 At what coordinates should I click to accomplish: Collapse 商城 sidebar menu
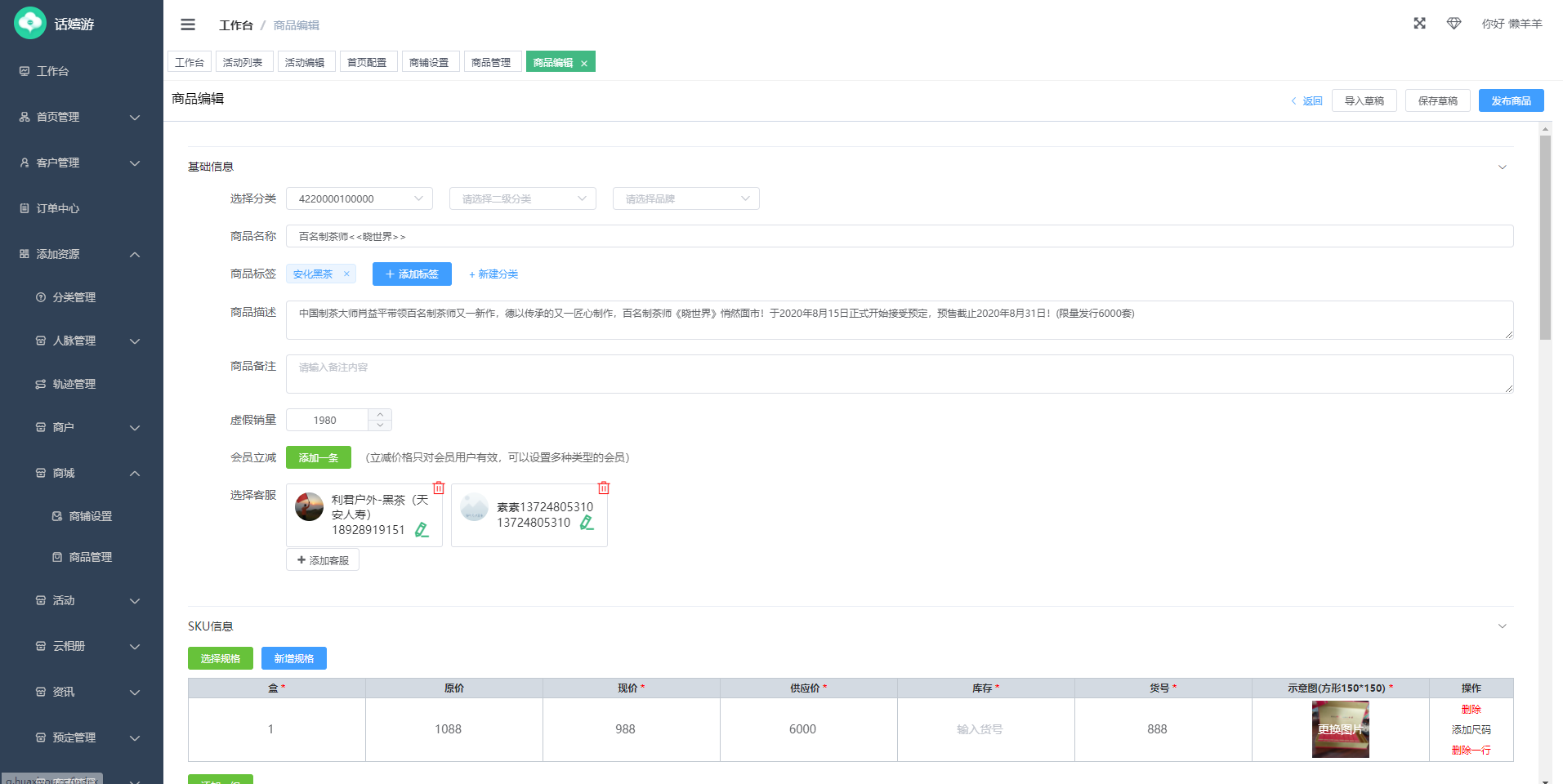pos(82,473)
